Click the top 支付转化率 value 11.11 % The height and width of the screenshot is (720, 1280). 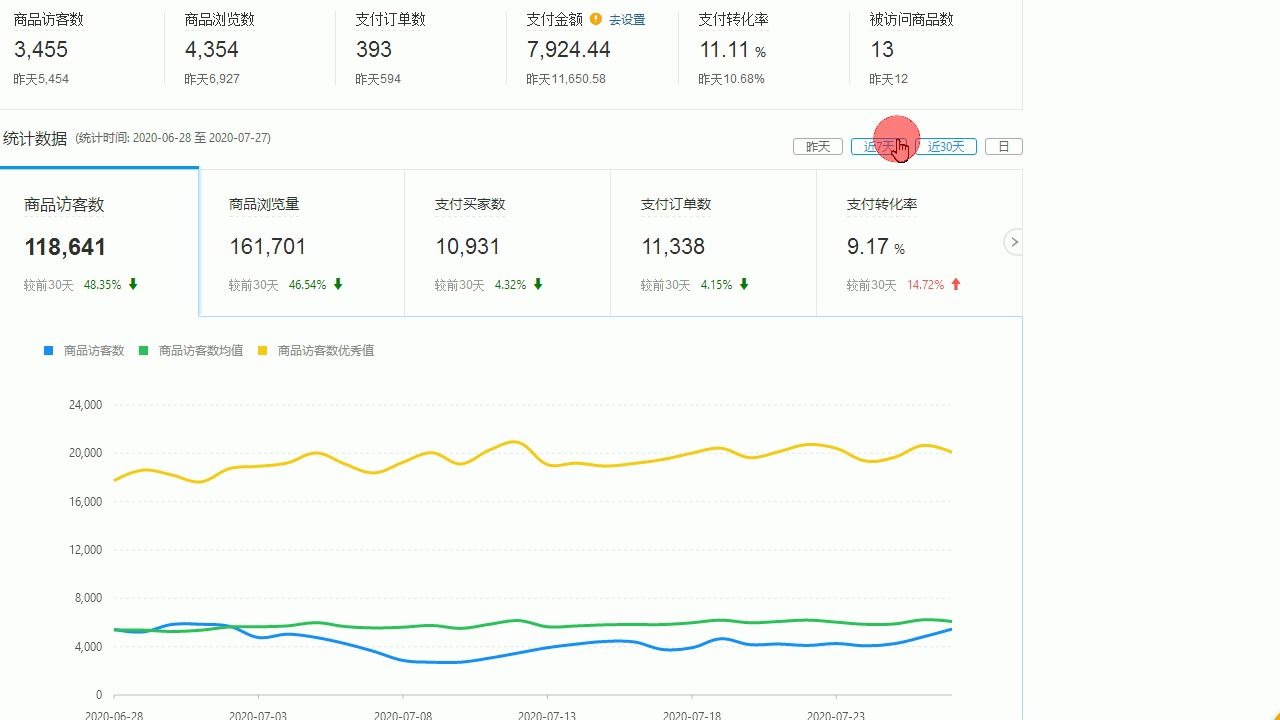tap(732, 50)
